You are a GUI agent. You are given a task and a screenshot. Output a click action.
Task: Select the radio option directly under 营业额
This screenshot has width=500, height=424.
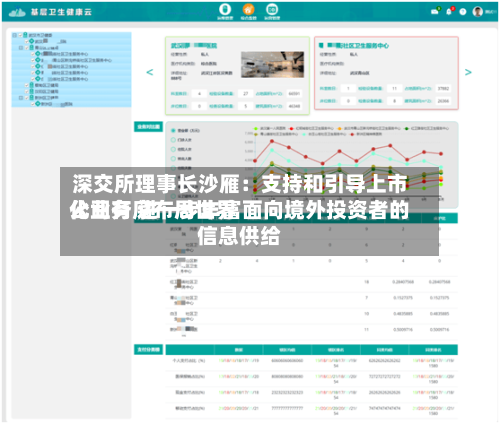173,140
